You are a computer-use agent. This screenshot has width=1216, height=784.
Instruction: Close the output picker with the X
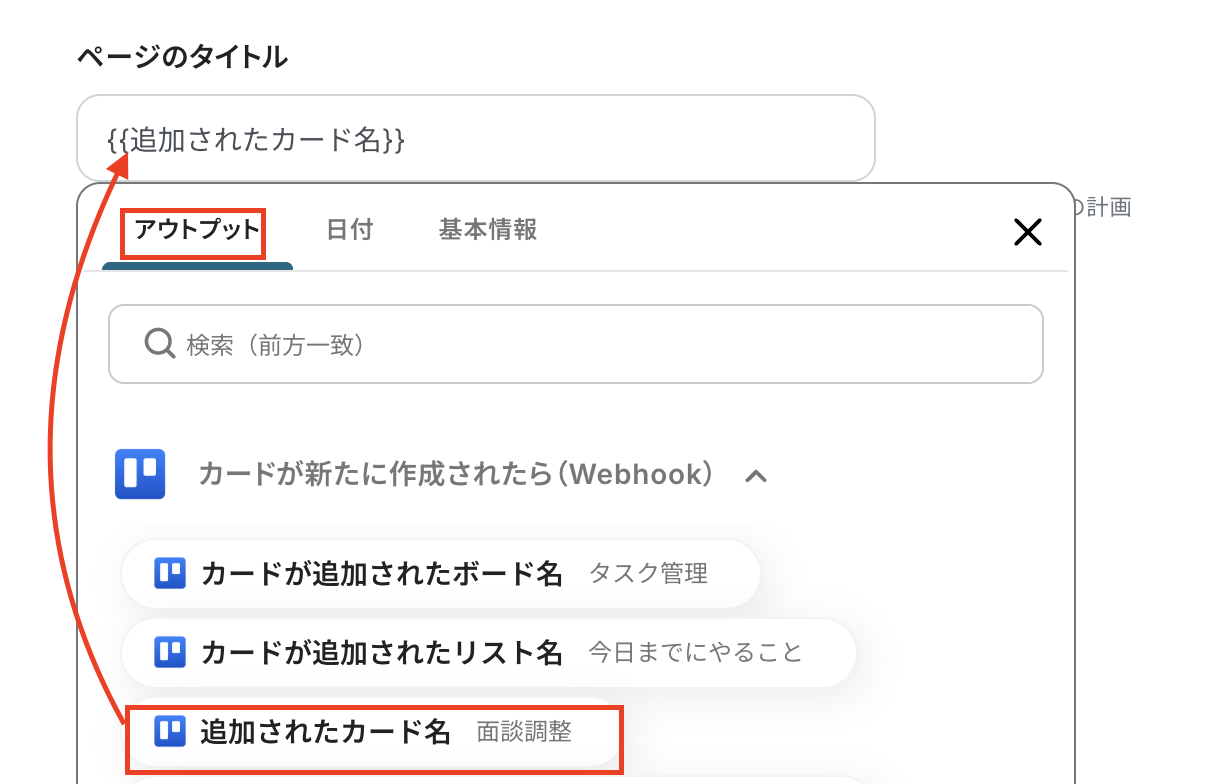(1027, 233)
